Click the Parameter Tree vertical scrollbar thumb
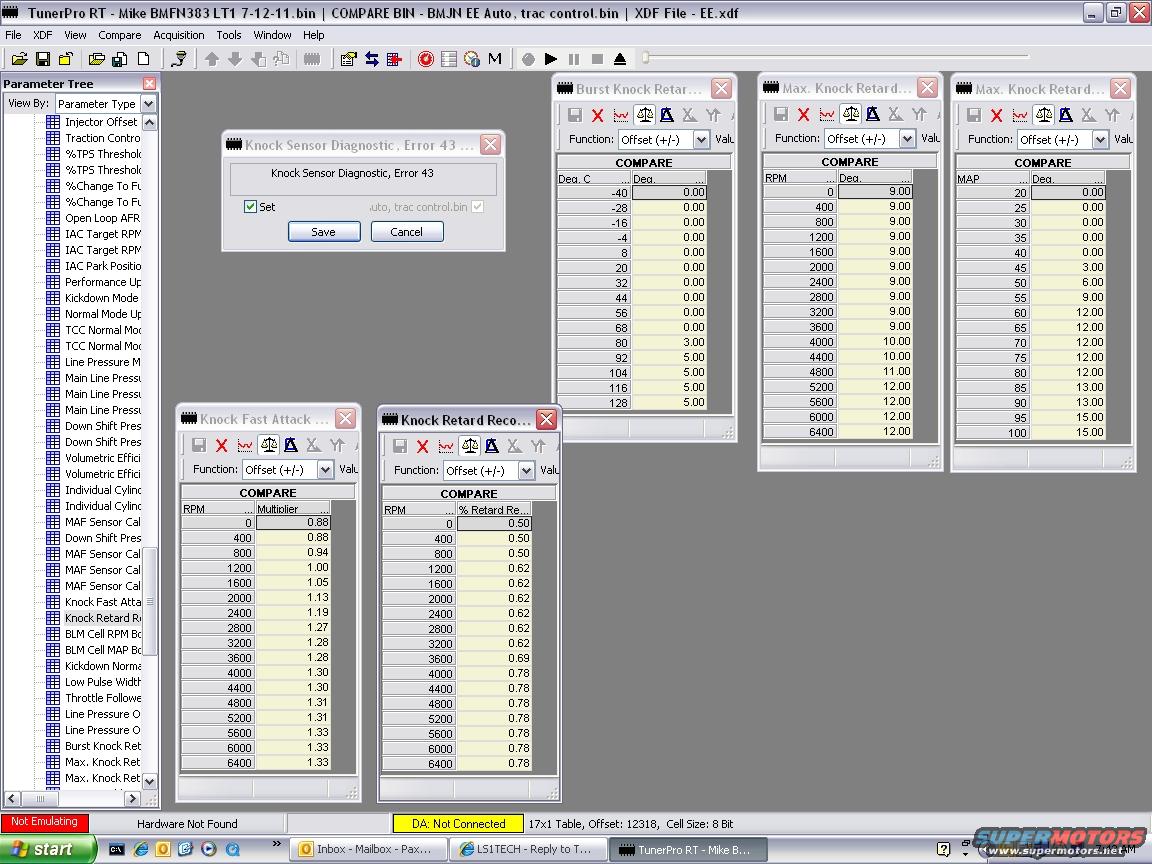 [150, 601]
